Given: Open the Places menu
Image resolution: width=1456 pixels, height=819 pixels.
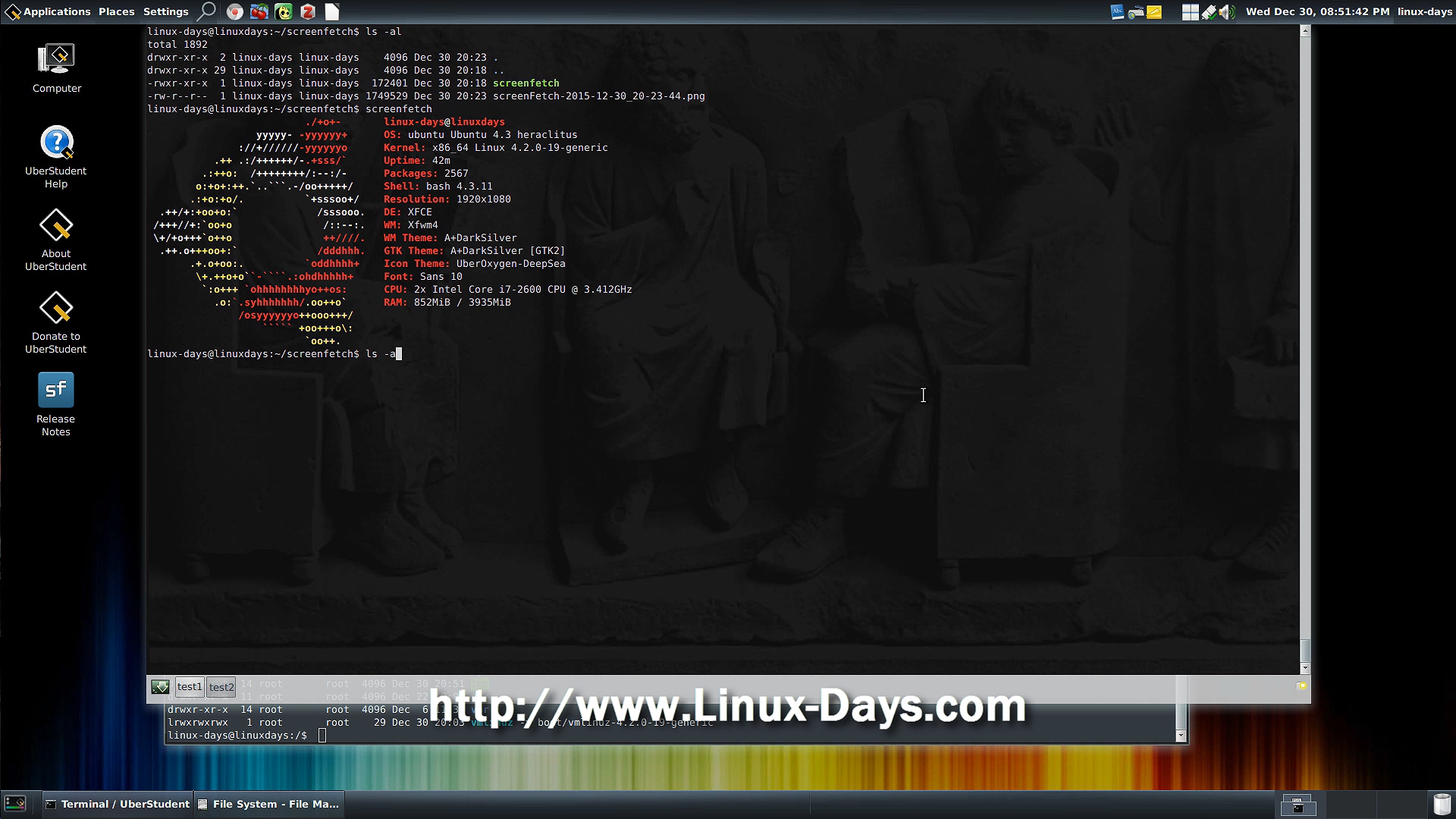Looking at the screenshot, I should 116,11.
